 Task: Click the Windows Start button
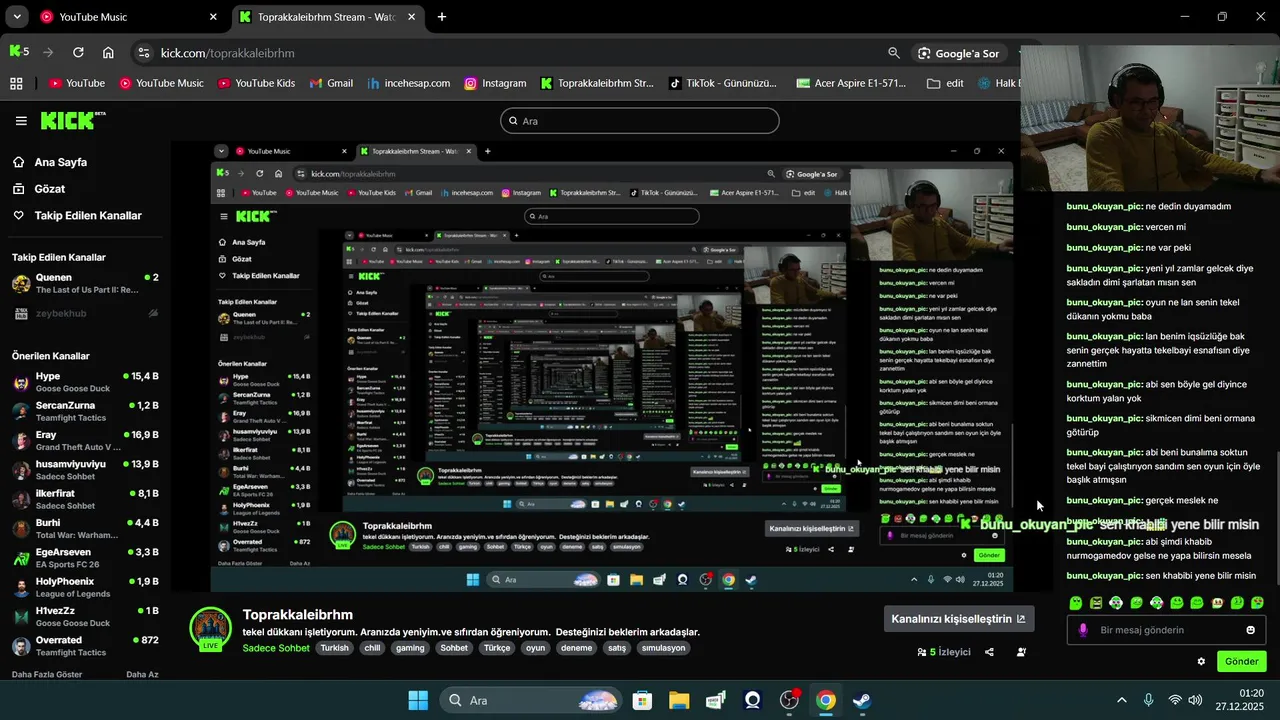(x=418, y=700)
